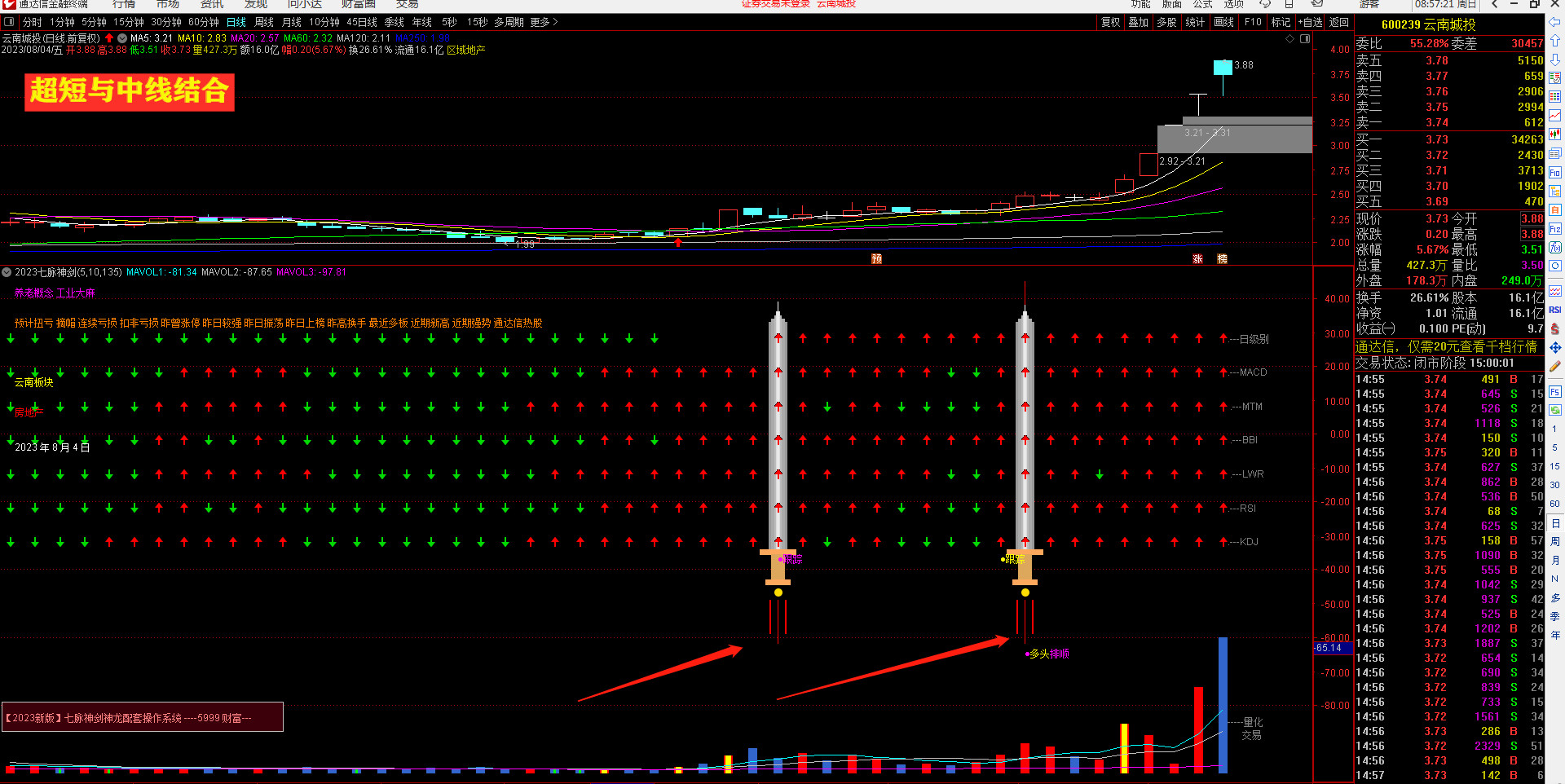Click the 复权 toolbar button
Viewport: 1565px width, 784px height.
pos(1111,22)
